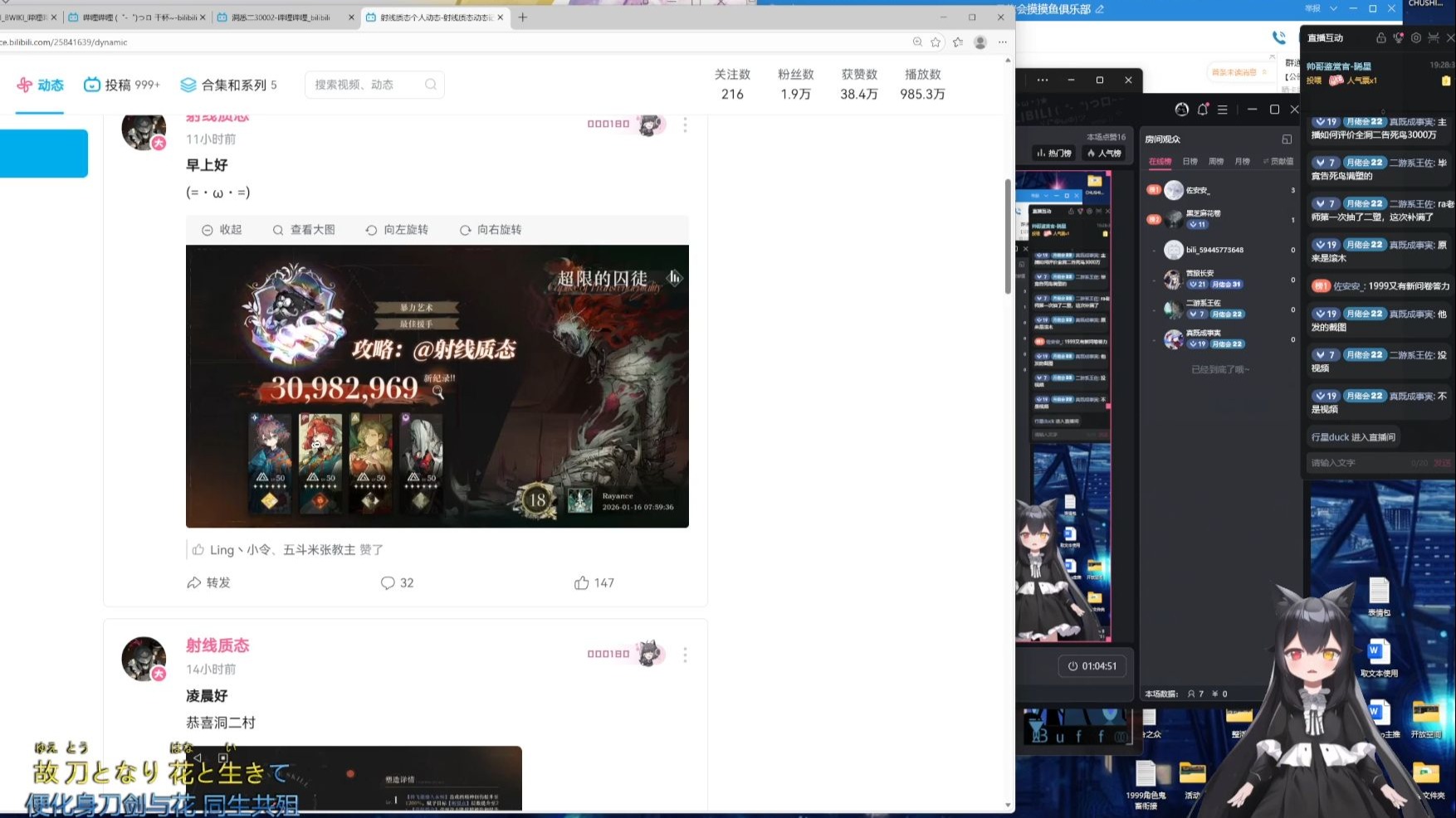Like the 早上好 post with 147 likes
This screenshot has width=1456, height=818.
(594, 583)
